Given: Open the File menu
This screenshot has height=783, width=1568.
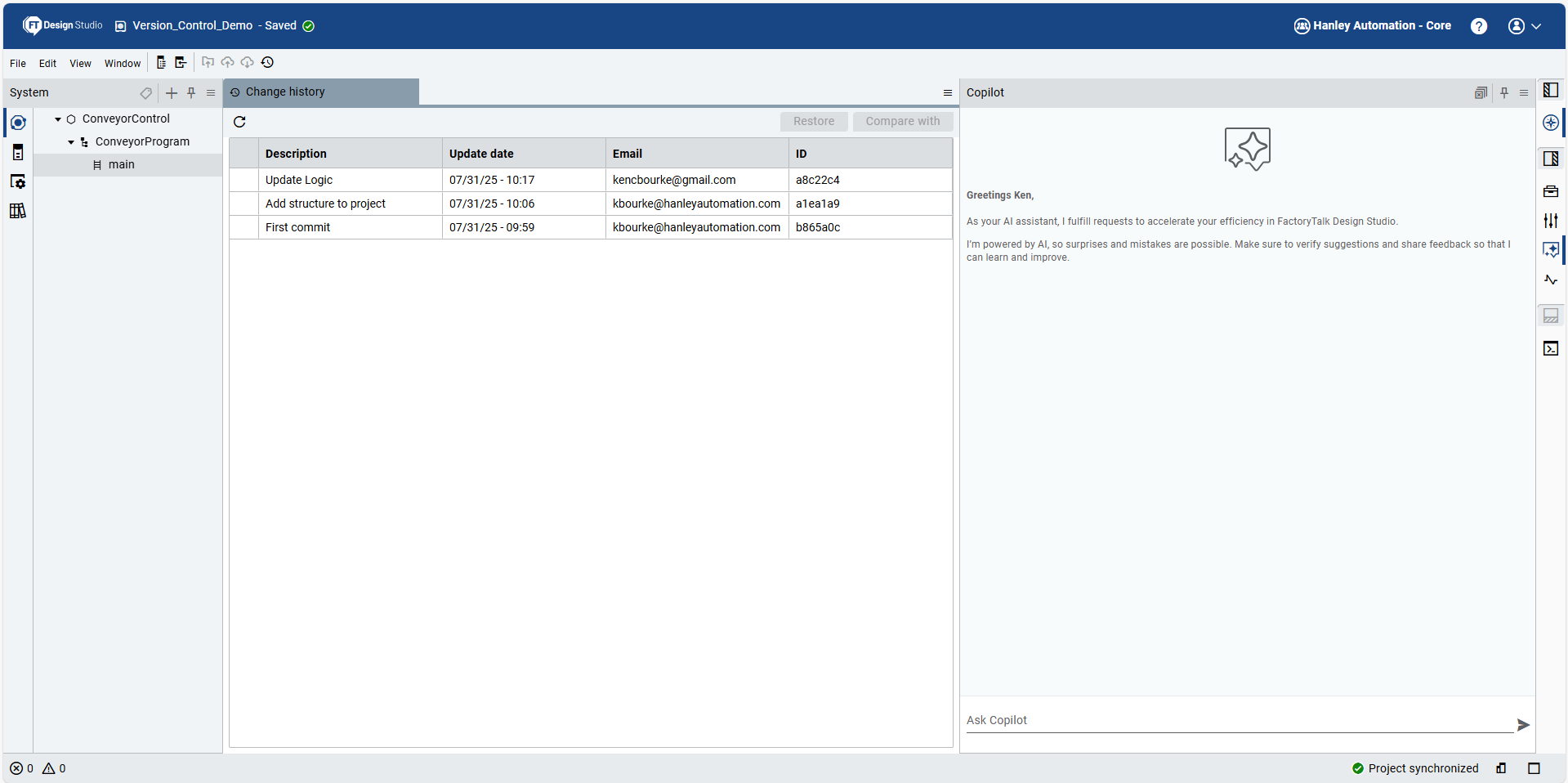Looking at the screenshot, I should pyautogui.click(x=18, y=63).
